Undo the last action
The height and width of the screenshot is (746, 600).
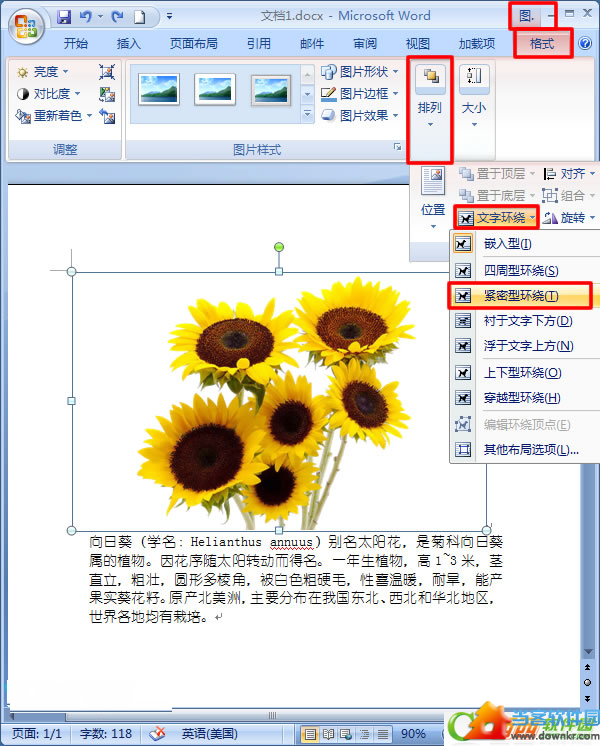coord(86,17)
